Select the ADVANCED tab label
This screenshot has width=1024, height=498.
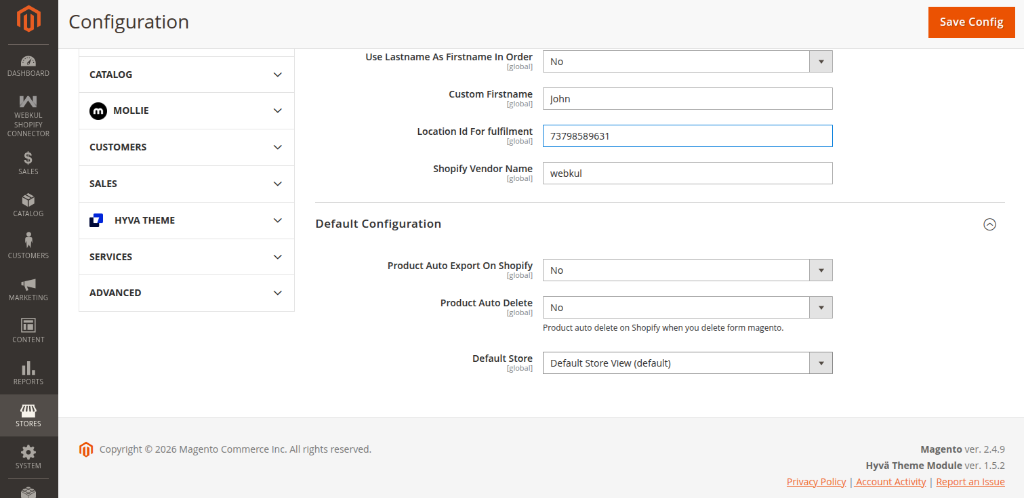pyautogui.click(x=115, y=292)
